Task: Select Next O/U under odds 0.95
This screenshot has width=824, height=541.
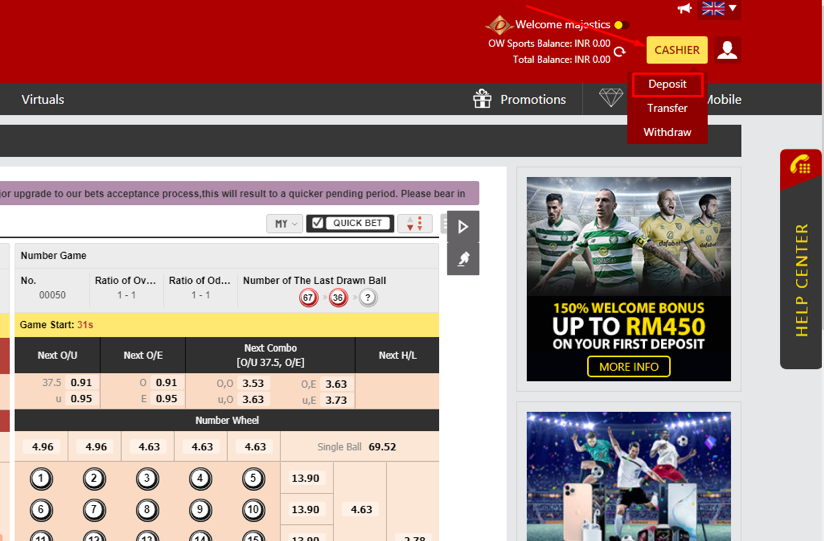Action: [x=81, y=399]
